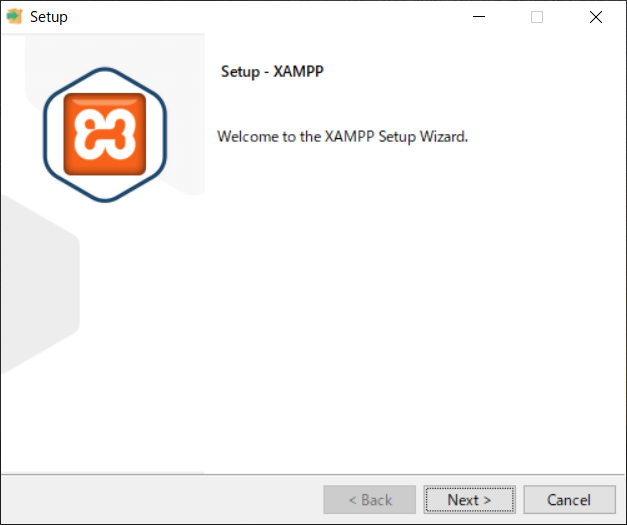Click the large grey hexagon shape on the left
Viewport: 627px width, 525px height.
(38, 284)
